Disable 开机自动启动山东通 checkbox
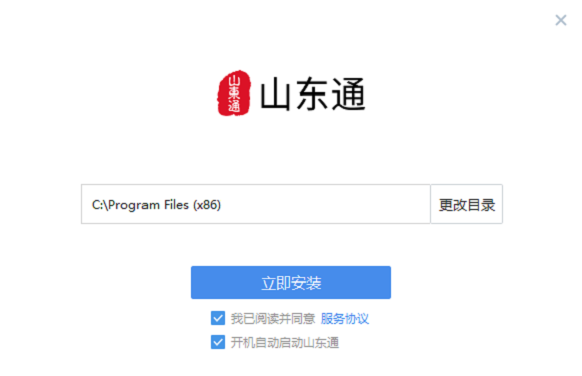The height and width of the screenshot is (376, 582). coord(218,342)
